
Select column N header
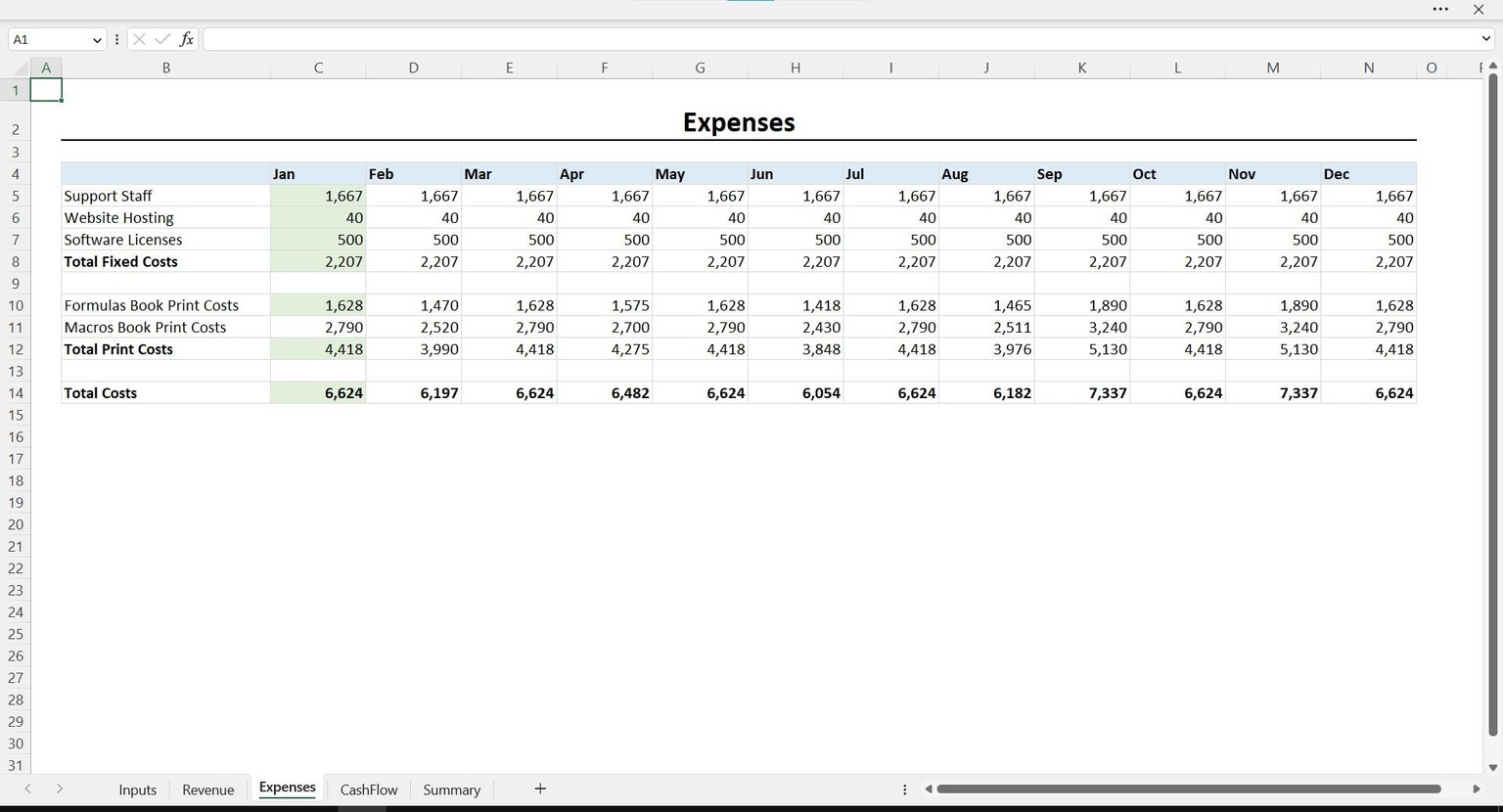(x=1369, y=68)
